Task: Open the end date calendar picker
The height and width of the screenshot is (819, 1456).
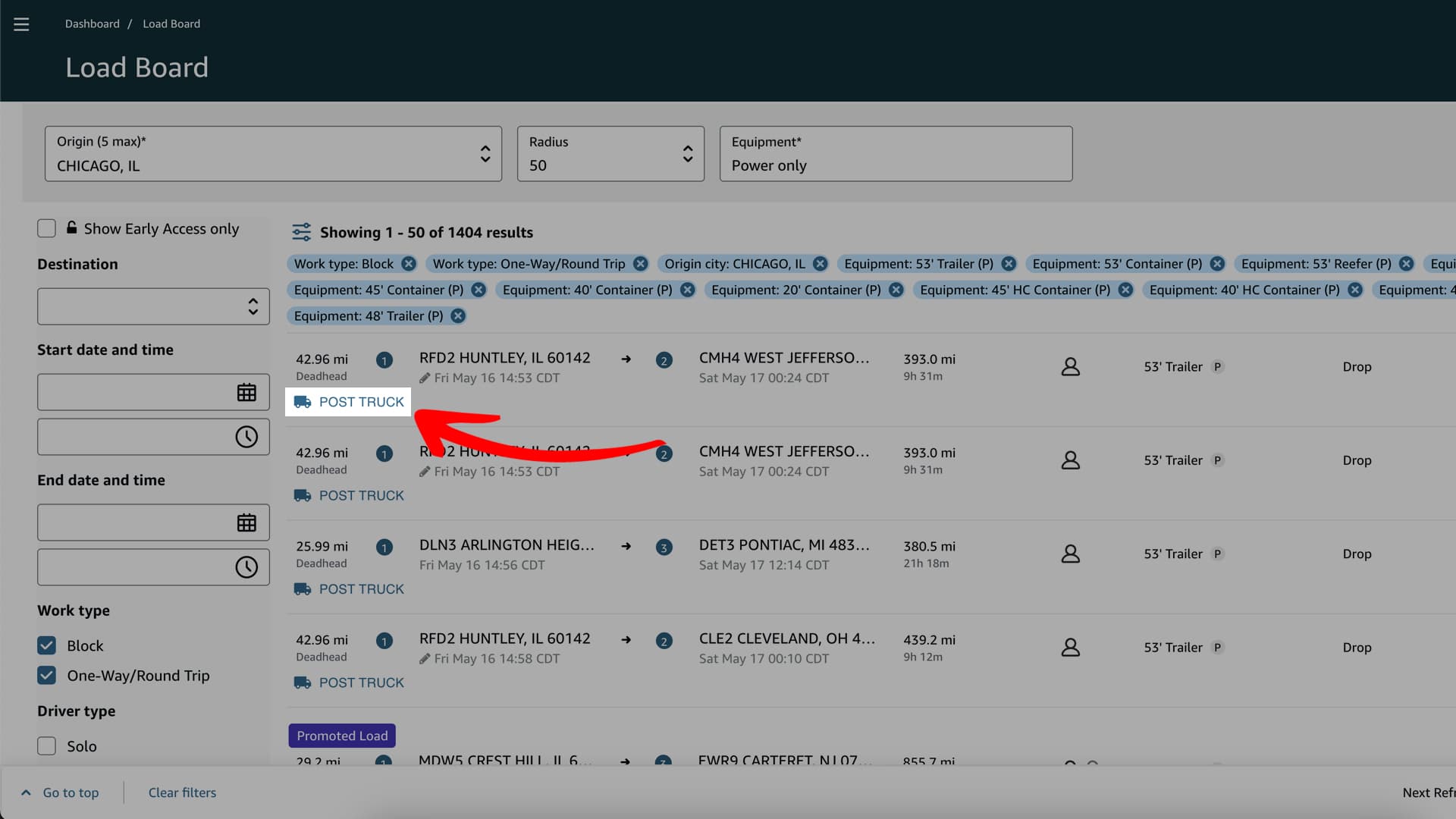Action: click(x=246, y=522)
